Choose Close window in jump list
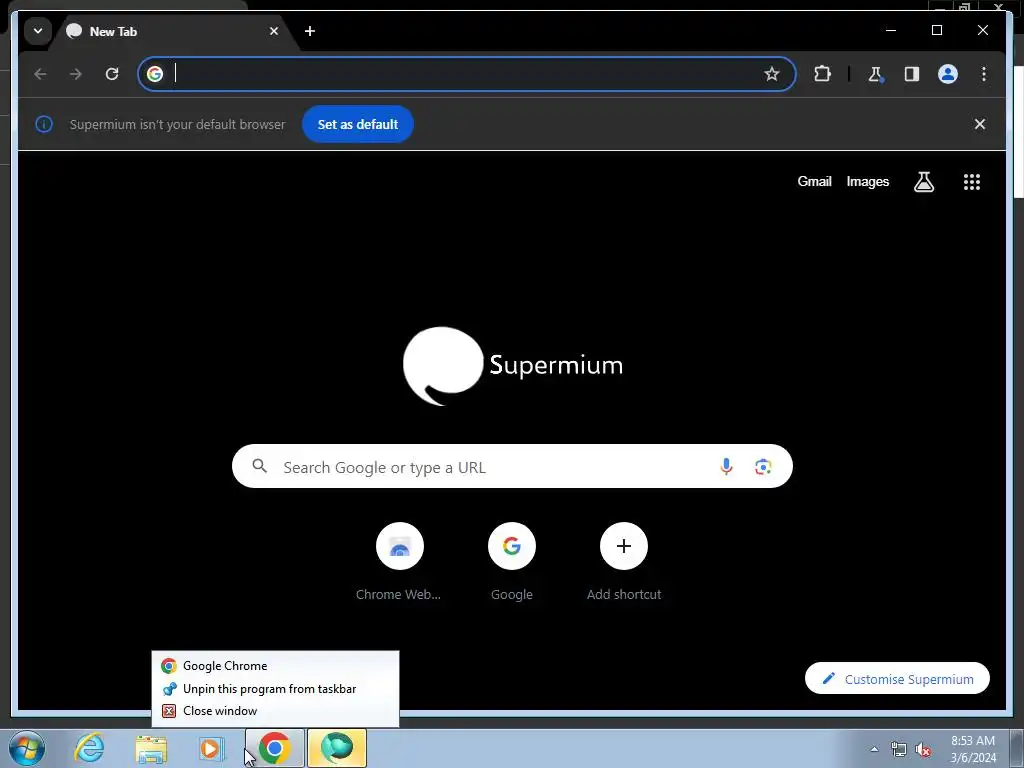Viewport: 1024px width, 768px height. (275, 711)
